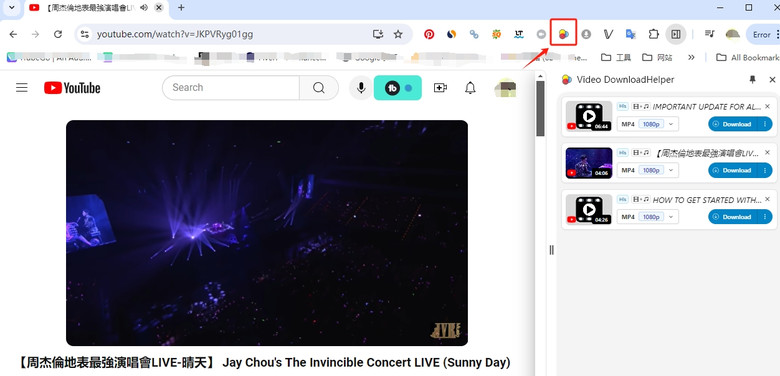
Task: Show more bookmarks via double chevron
Action: click(x=691, y=57)
